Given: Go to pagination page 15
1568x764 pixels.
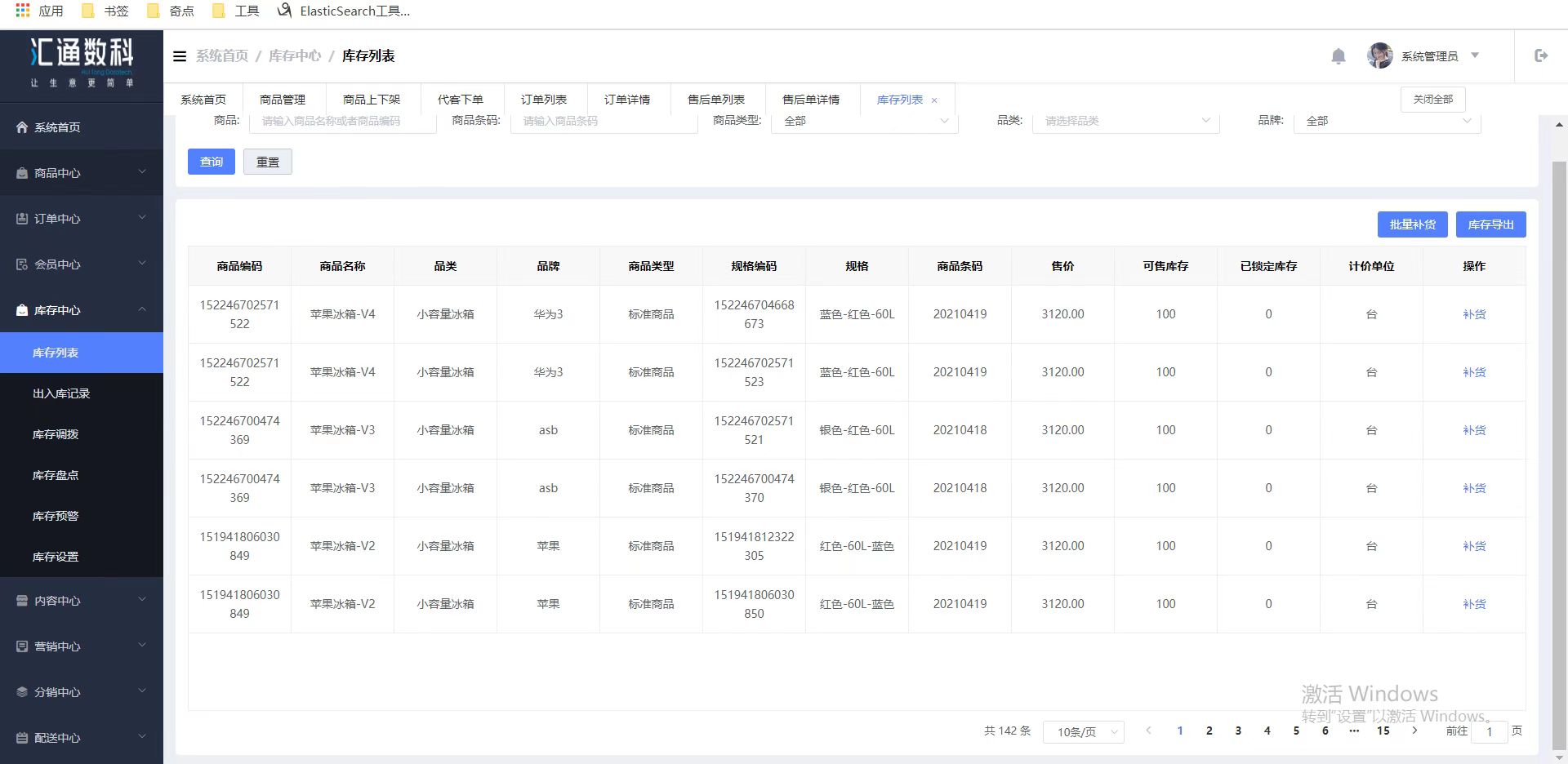Looking at the screenshot, I should (1383, 731).
